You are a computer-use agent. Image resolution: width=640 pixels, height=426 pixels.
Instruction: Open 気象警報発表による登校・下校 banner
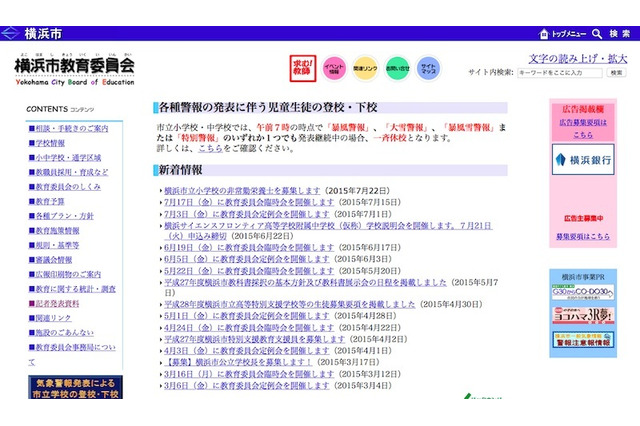[x=76, y=388]
